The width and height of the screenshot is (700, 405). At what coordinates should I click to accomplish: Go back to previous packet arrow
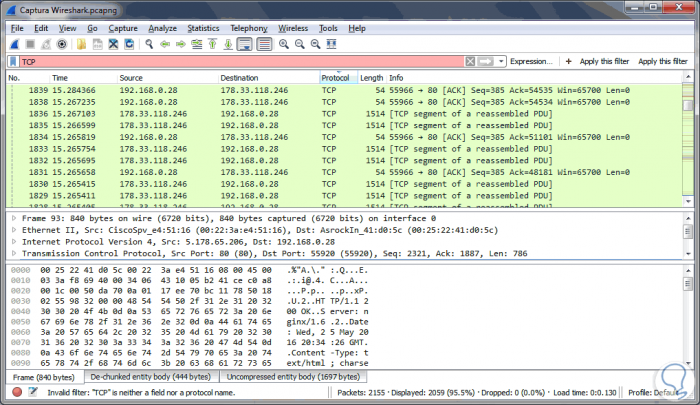165,44
